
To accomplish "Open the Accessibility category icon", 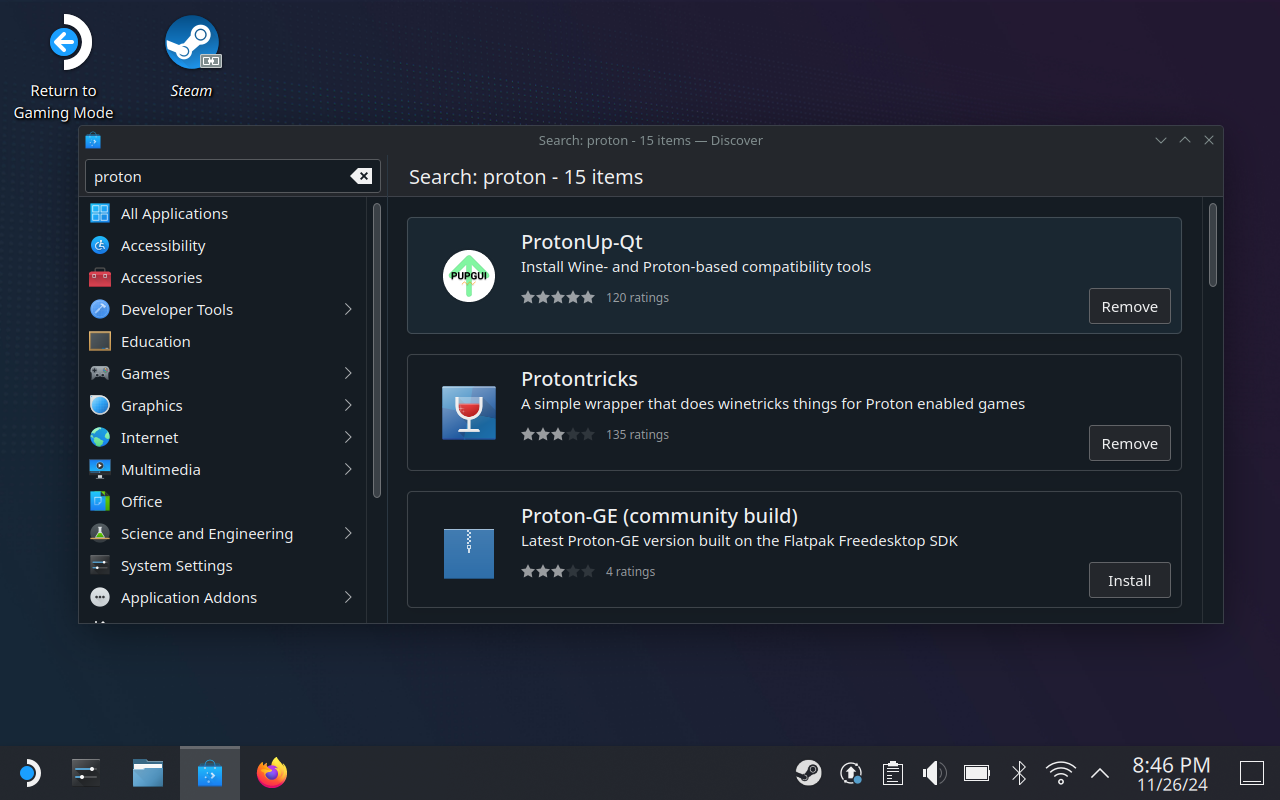I will 100,245.
